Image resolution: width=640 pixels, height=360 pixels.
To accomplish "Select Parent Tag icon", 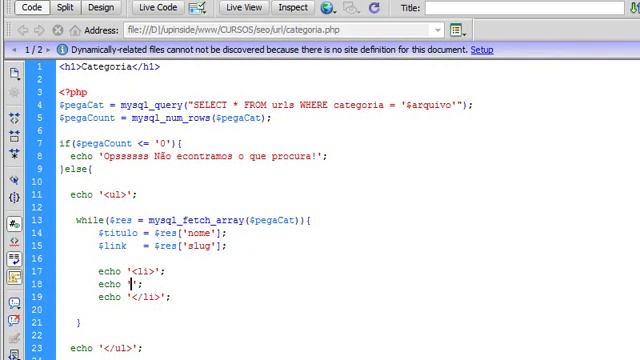I will tap(14, 180).
